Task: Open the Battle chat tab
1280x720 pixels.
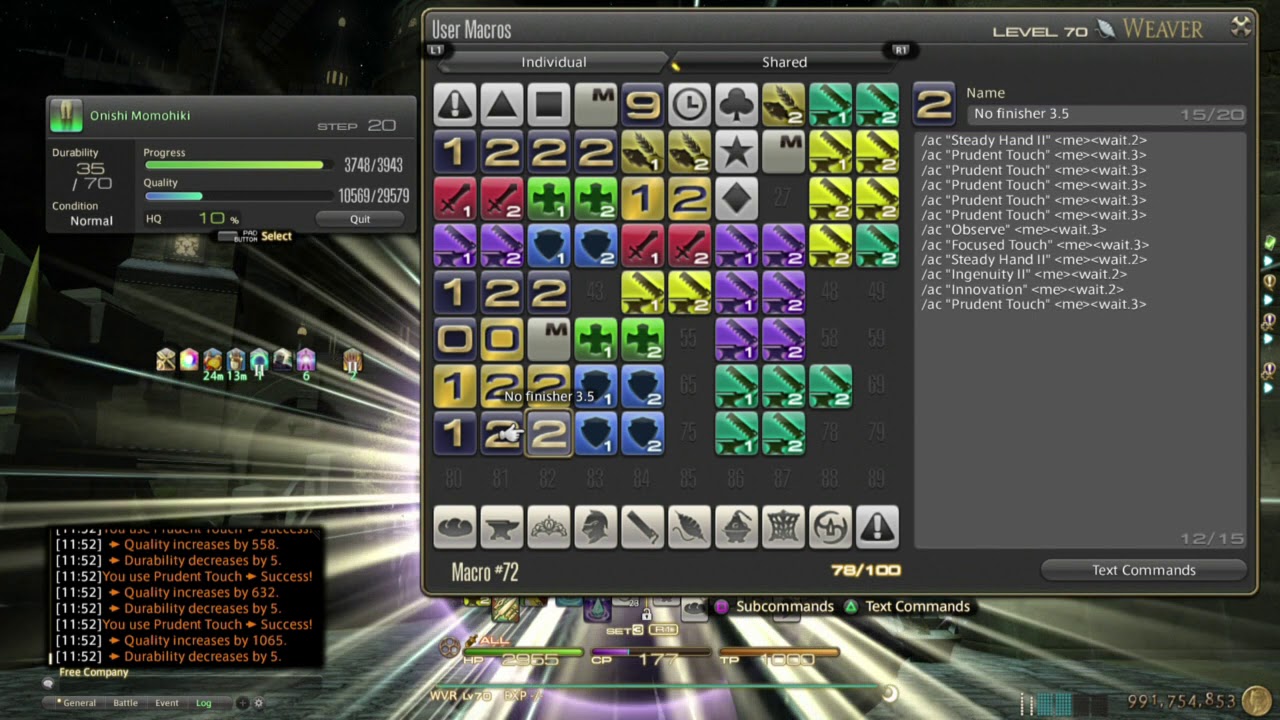Action: (x=125, y=703)
